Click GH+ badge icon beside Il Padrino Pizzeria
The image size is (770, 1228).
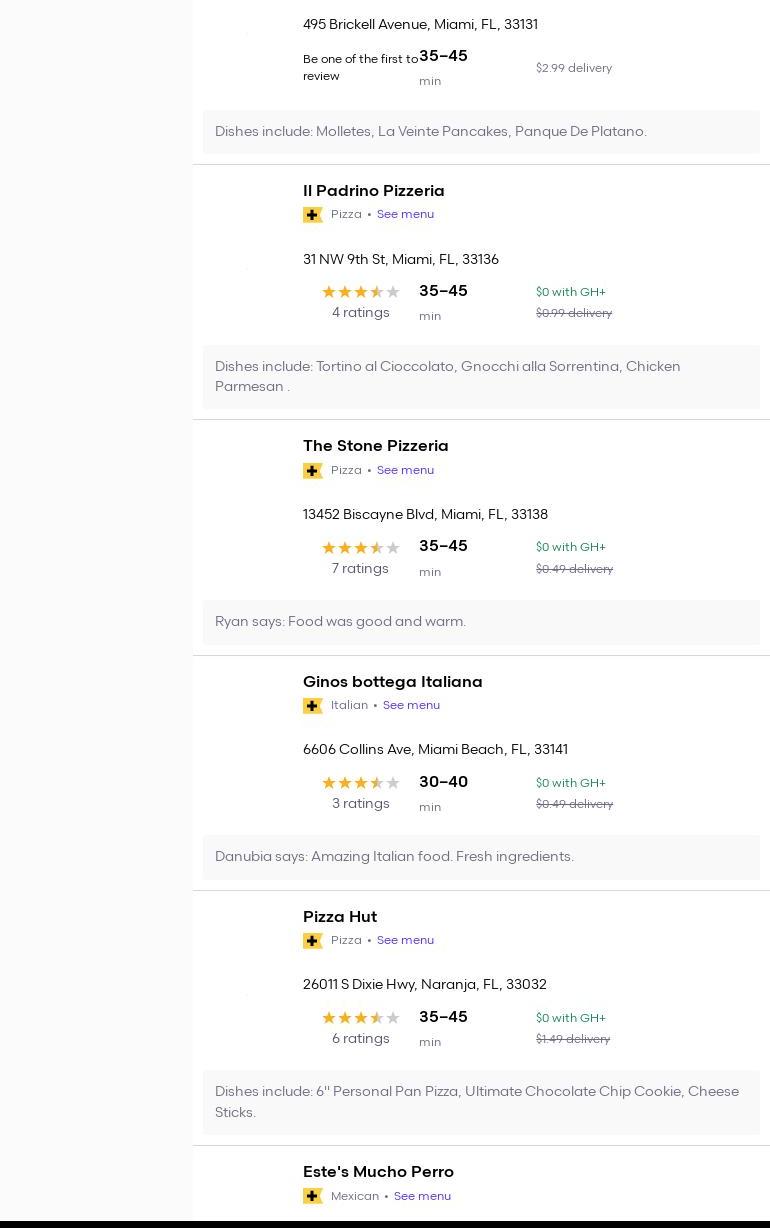pos(312,215)
